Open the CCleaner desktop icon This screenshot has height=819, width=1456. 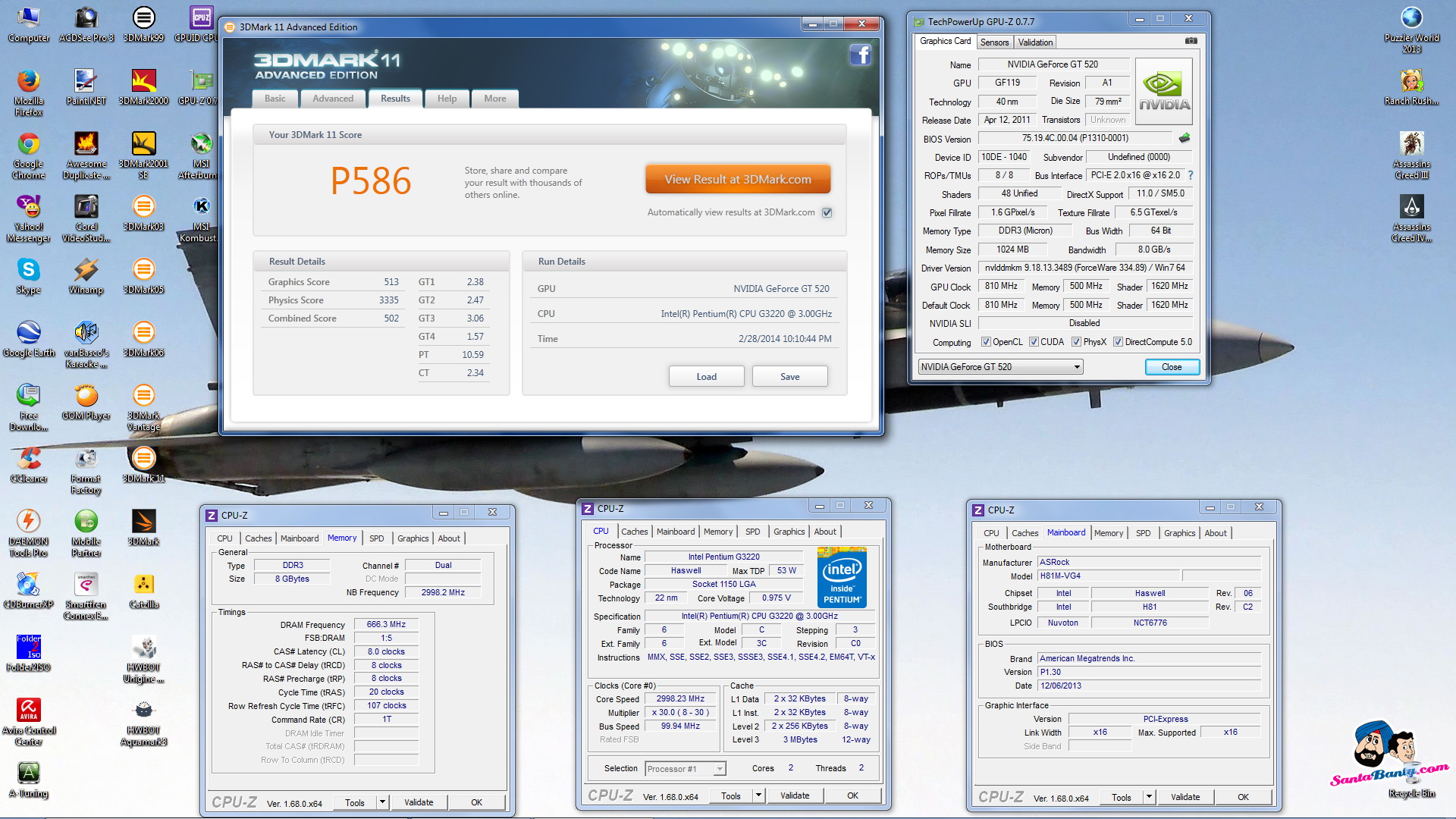(x=29, y=465)
